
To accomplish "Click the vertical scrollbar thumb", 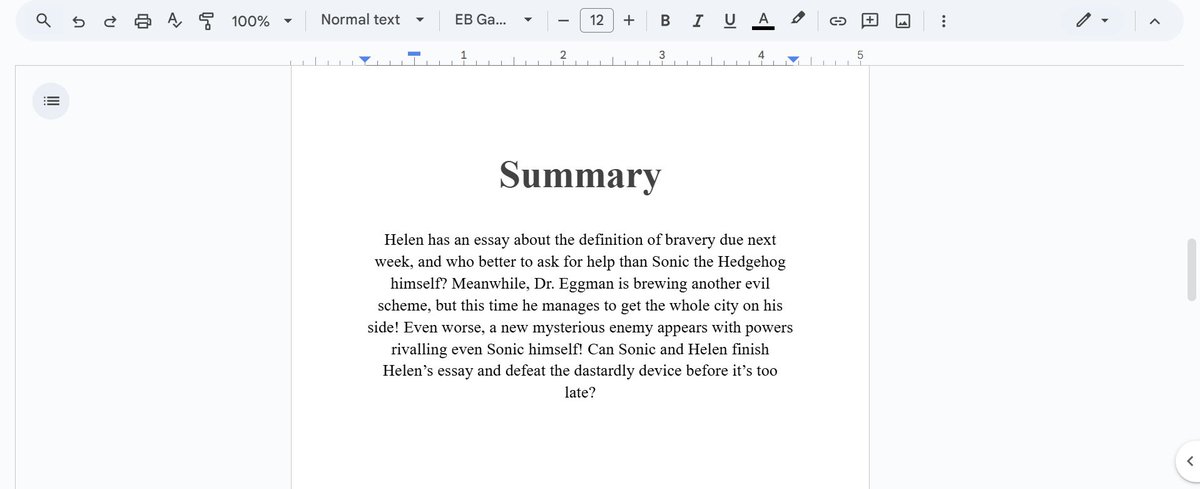I will [1192, 270].
